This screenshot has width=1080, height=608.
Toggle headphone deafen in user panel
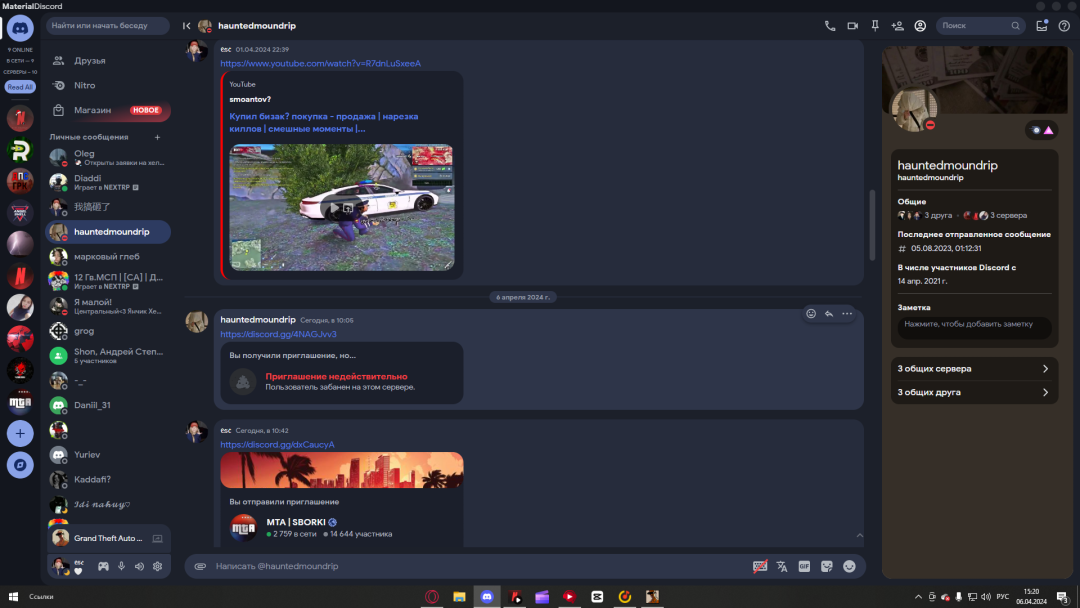click(x=139, y=566)
